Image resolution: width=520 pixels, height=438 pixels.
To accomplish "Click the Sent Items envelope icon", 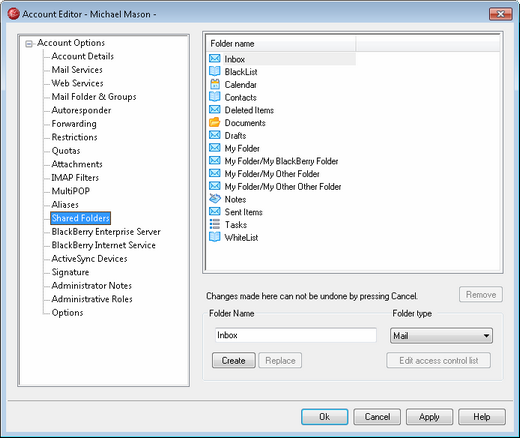I will (215, 211).
